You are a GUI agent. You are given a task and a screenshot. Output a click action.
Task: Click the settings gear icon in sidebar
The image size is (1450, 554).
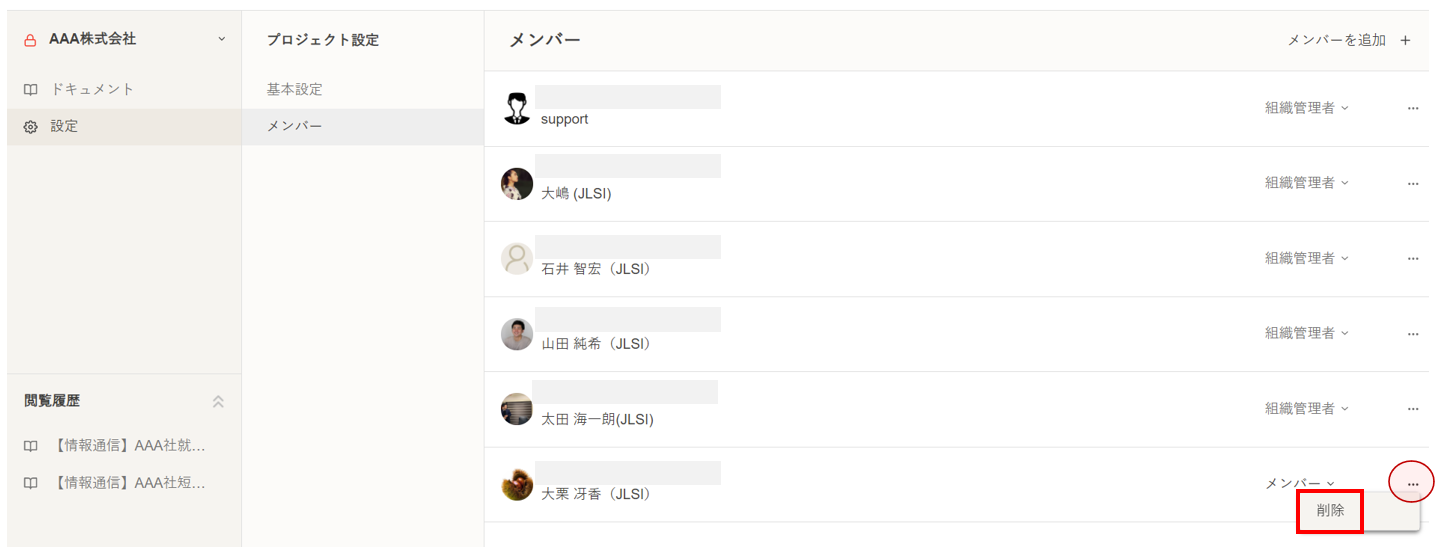tap(31, 127)
